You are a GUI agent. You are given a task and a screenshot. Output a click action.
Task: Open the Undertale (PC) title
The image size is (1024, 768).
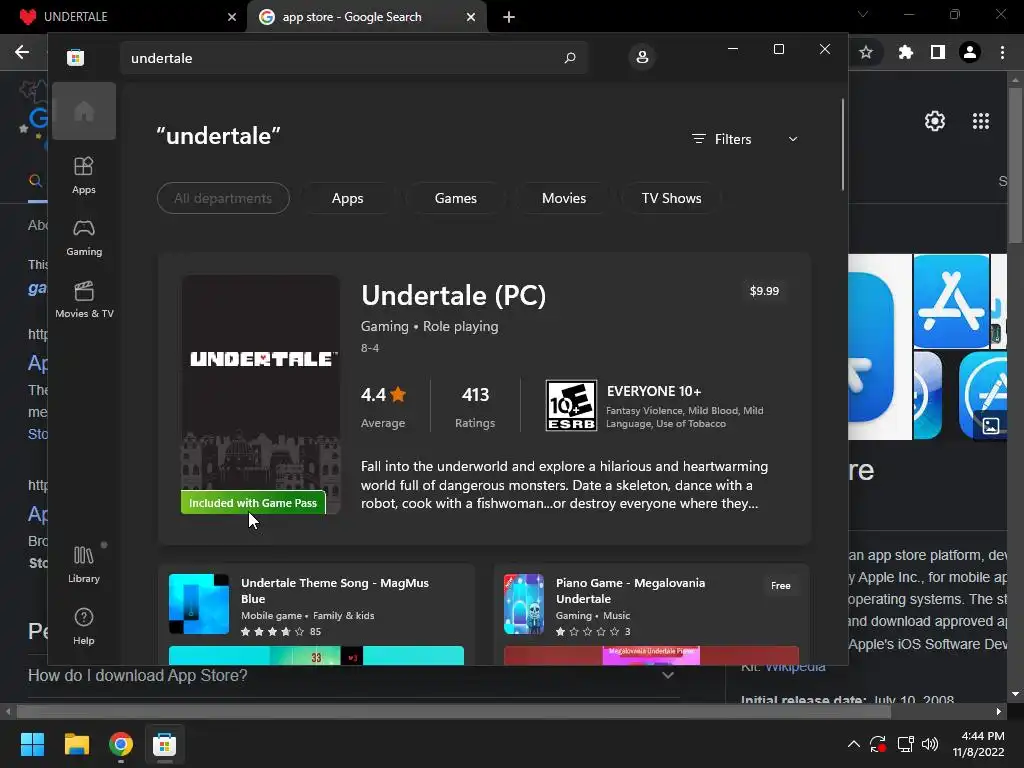click(453, 295)
